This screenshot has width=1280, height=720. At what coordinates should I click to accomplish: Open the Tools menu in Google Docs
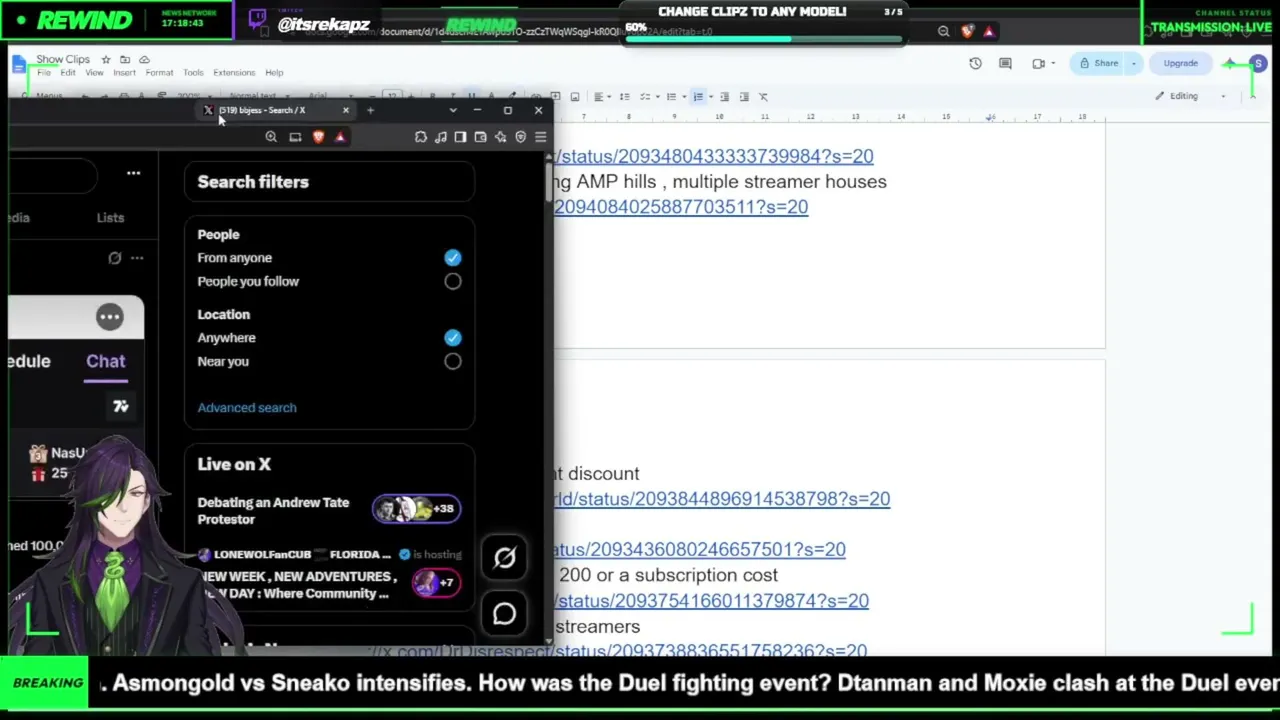(193, 73)
